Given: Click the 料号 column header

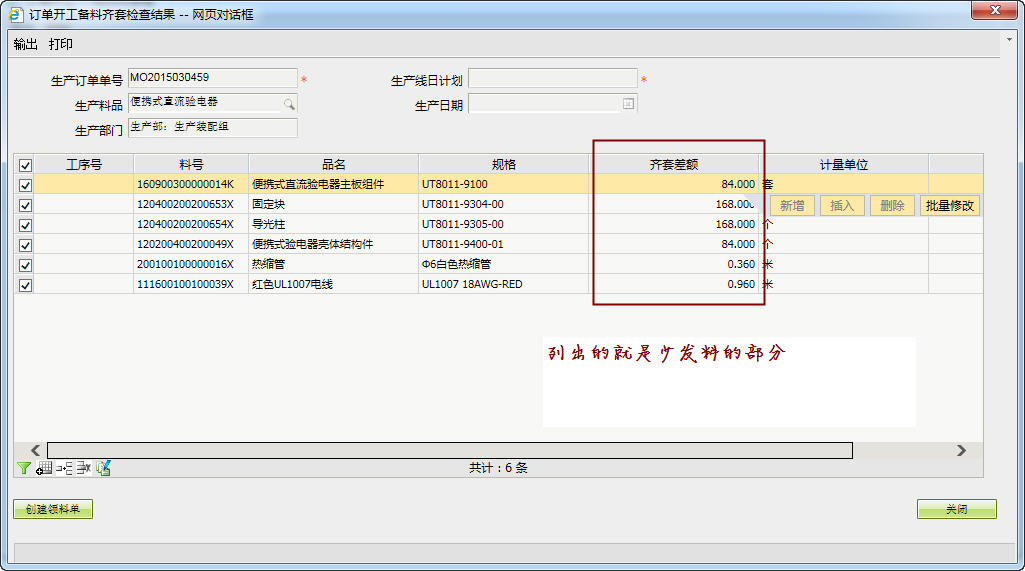Looking at the screenshot, I should click(x=191, y=165).
